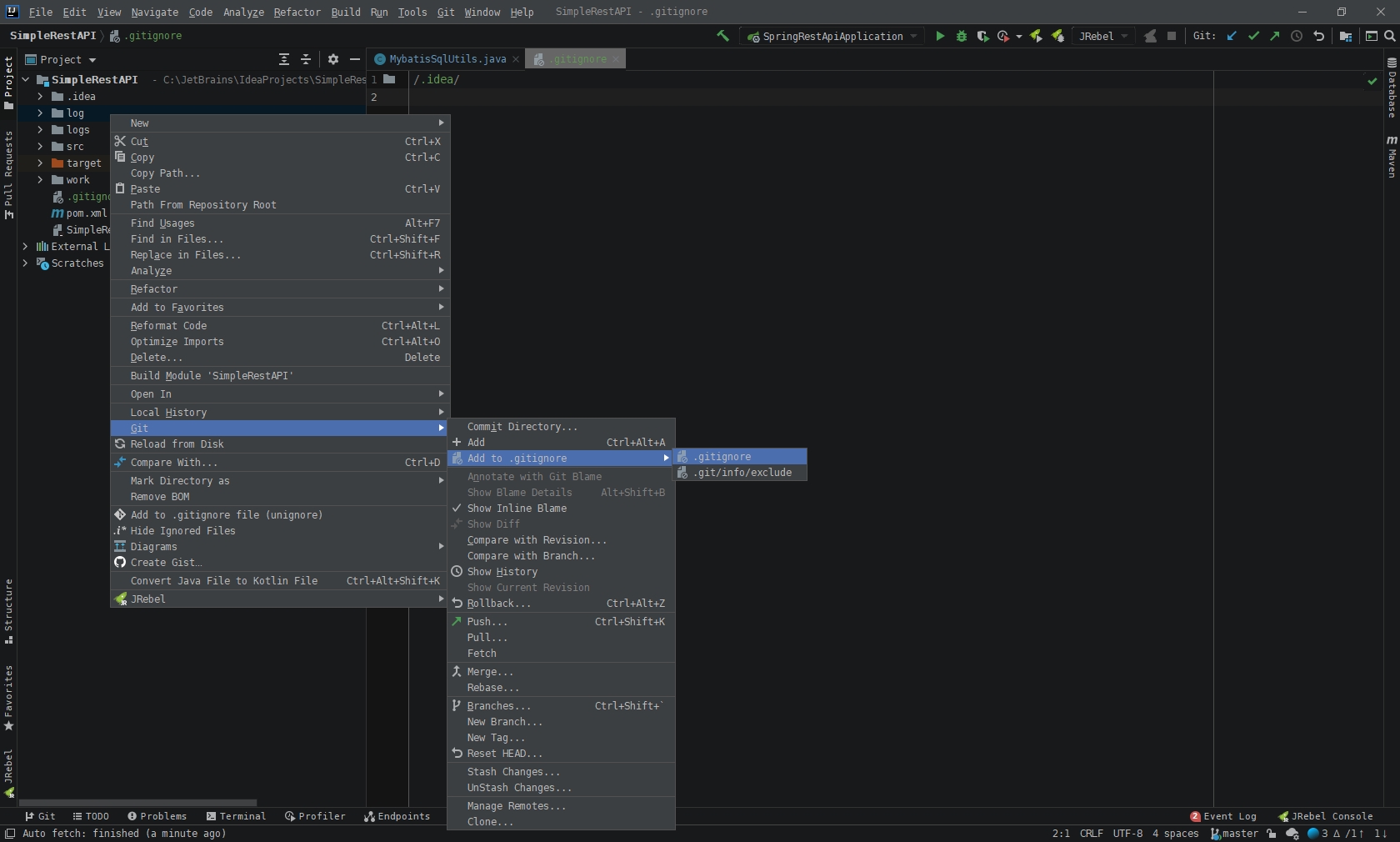This screenshot has width=1400, height=842.
Task: Open the Pull Requests side panel
Action: tap(8, 175)
